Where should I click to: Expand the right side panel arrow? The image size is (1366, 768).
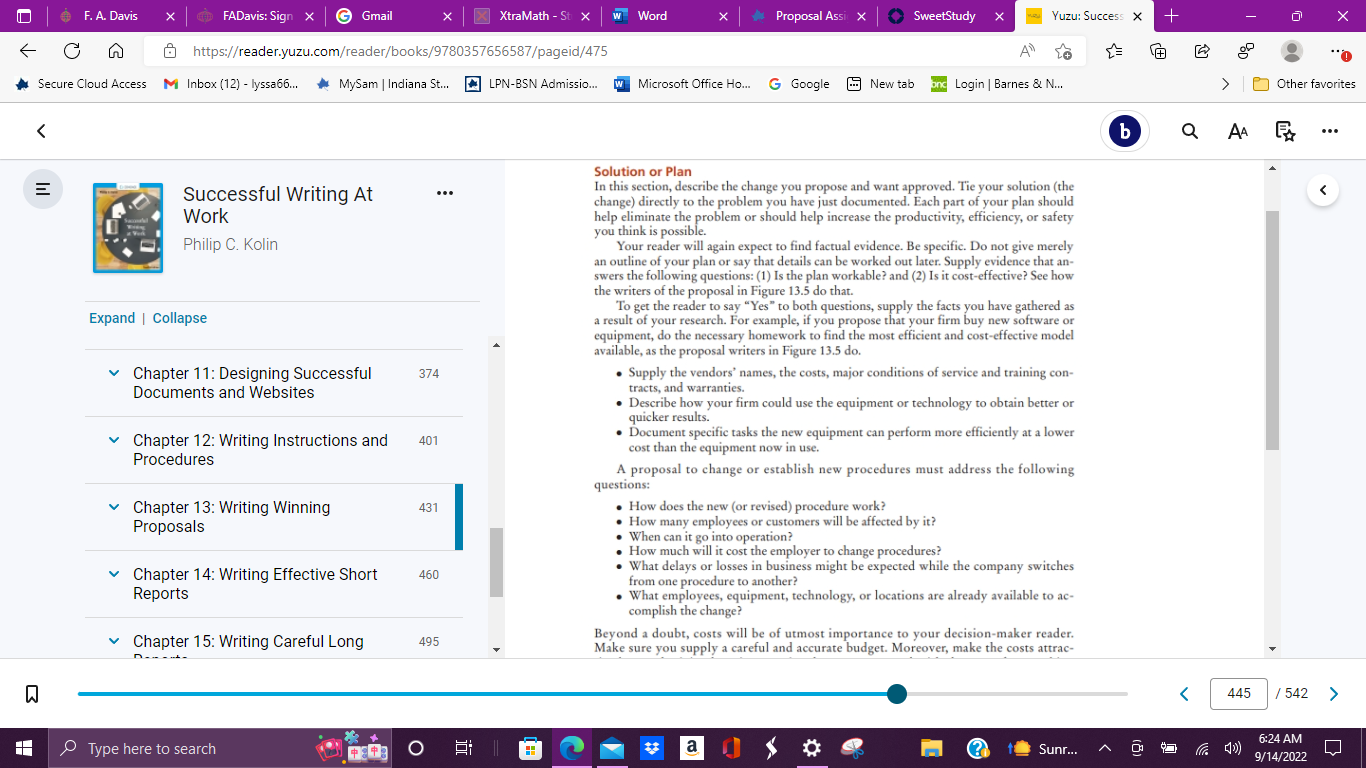click(1323, 190)
